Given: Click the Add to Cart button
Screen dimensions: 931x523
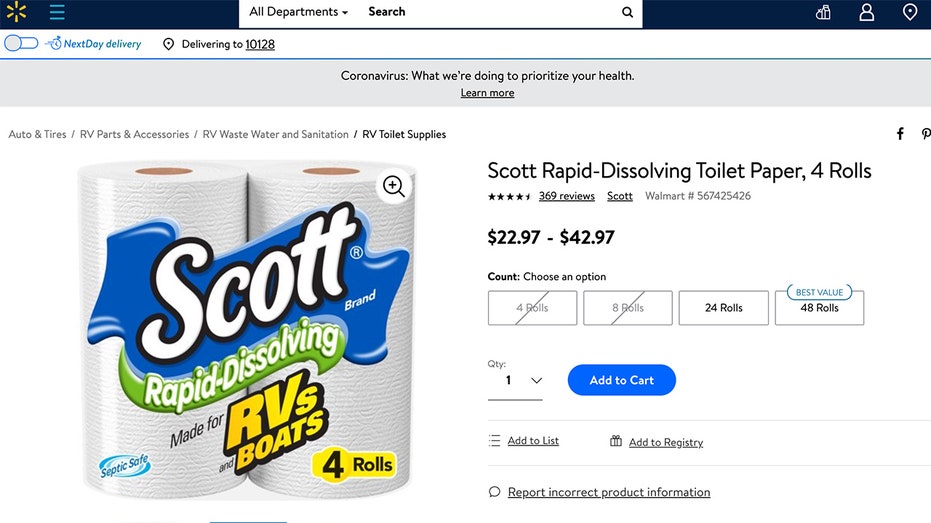Looking at the screenshot, I should click(x=621, y=380).
